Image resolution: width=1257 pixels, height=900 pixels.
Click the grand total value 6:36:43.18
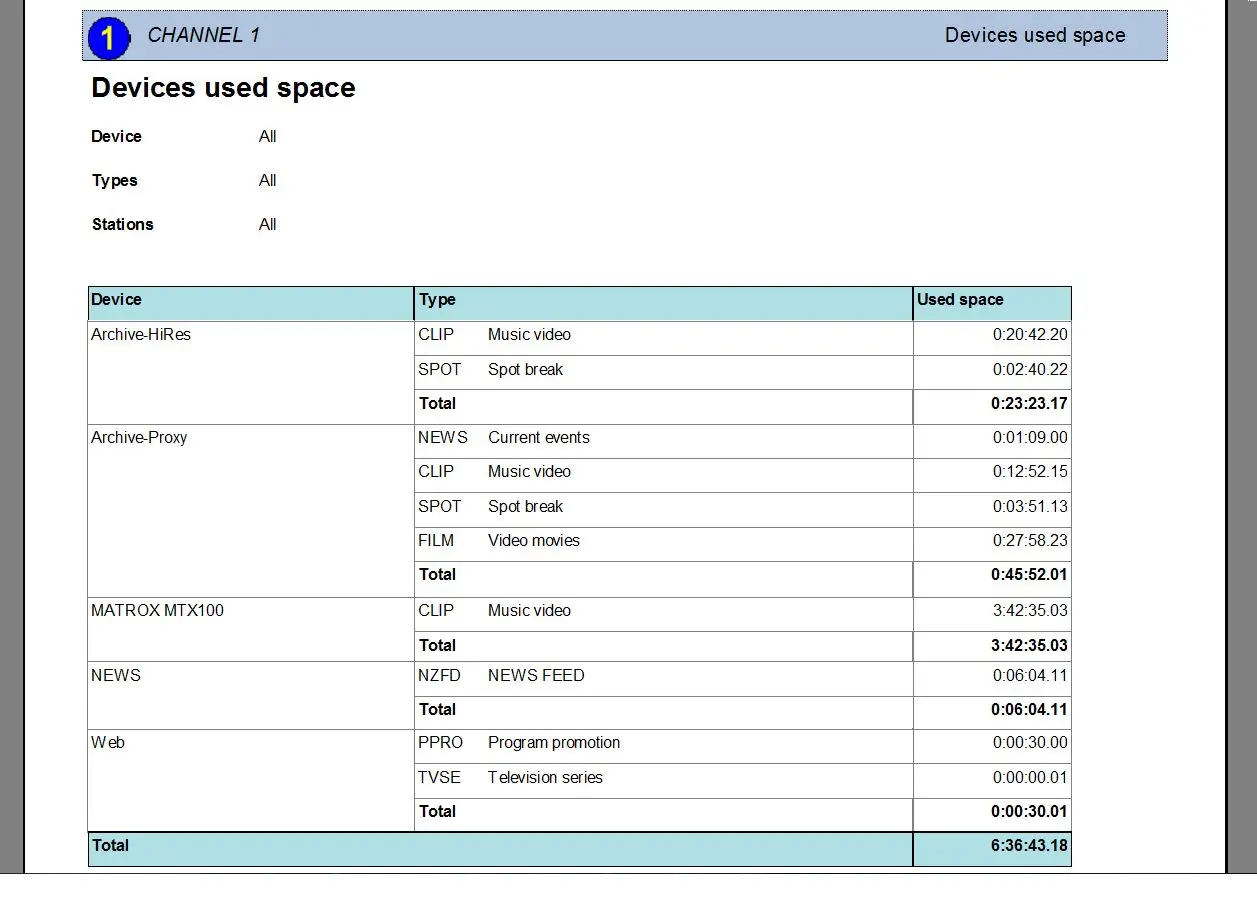click(1029, 846)
